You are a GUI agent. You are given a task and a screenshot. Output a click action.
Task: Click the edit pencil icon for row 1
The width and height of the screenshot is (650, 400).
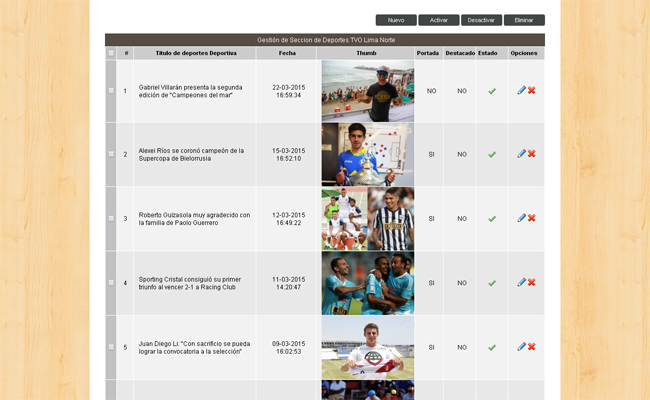[x=521, y=90]
